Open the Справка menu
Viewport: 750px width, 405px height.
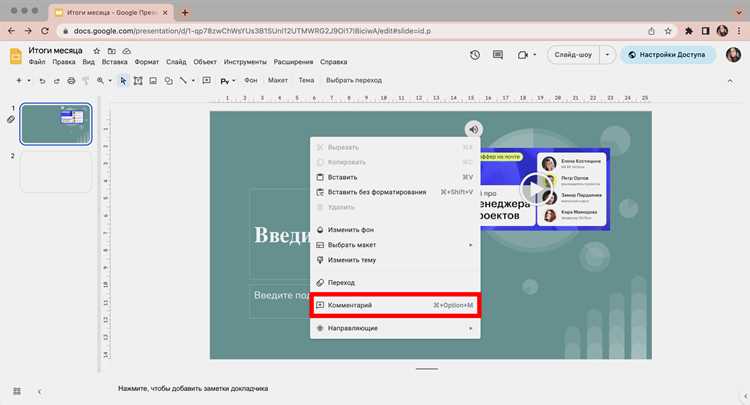tap(333, 62)
